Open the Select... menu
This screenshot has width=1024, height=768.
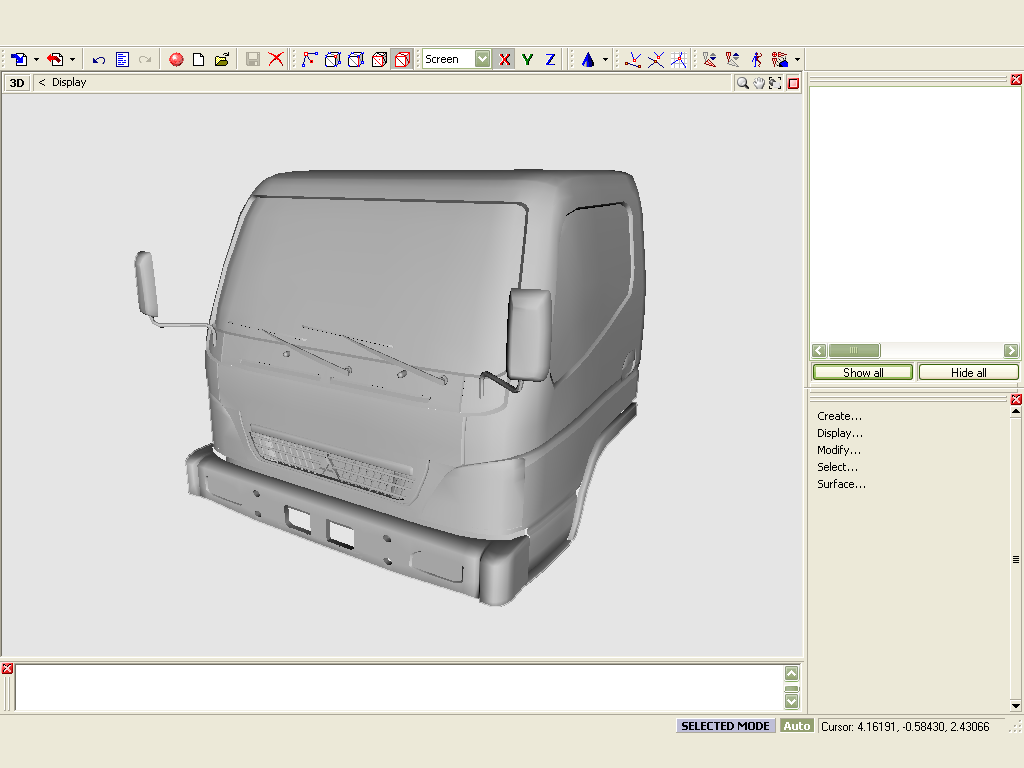tap(837, 467)
